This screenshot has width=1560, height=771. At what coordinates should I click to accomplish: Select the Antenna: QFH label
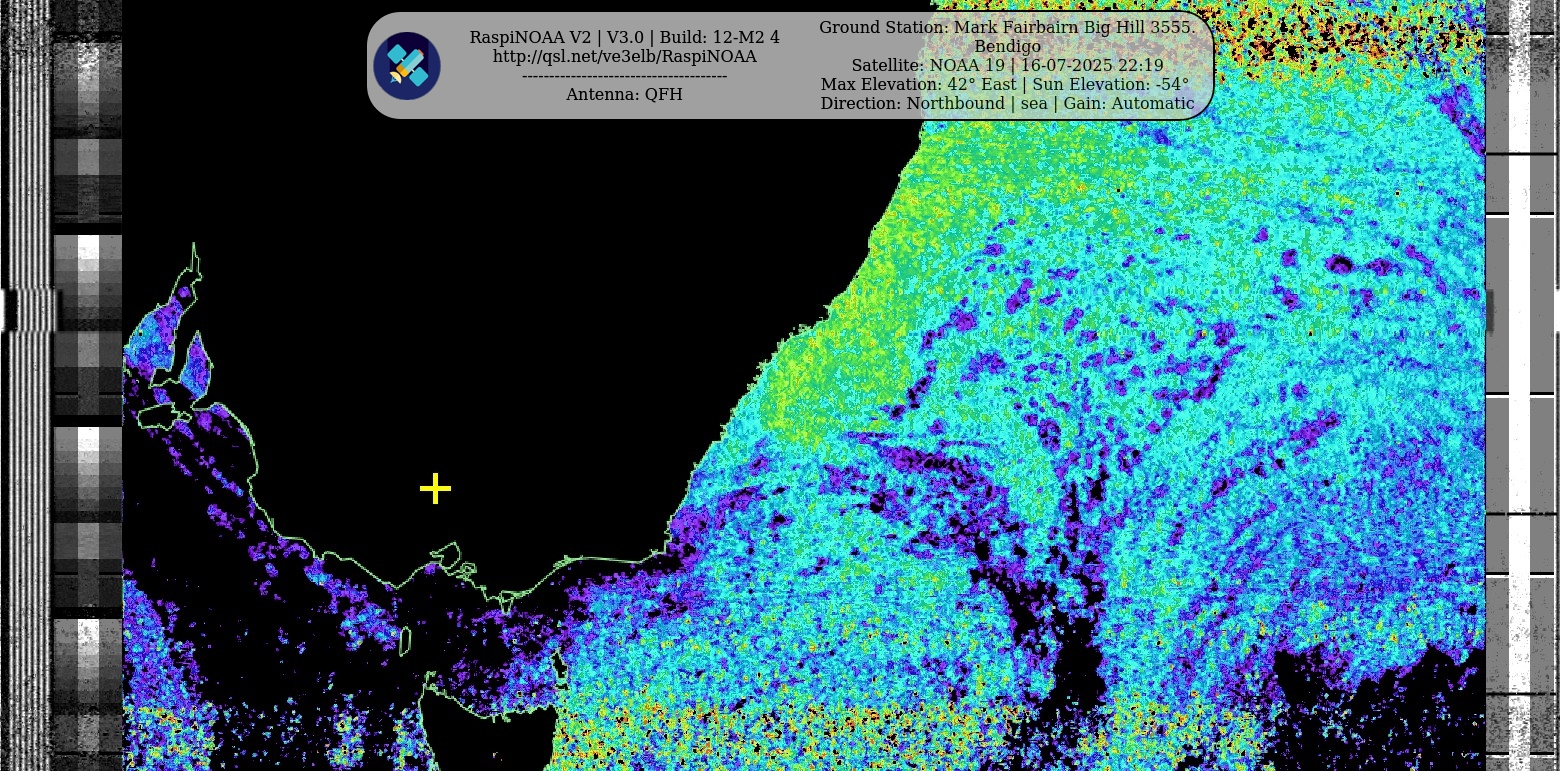tap(624, 95)
